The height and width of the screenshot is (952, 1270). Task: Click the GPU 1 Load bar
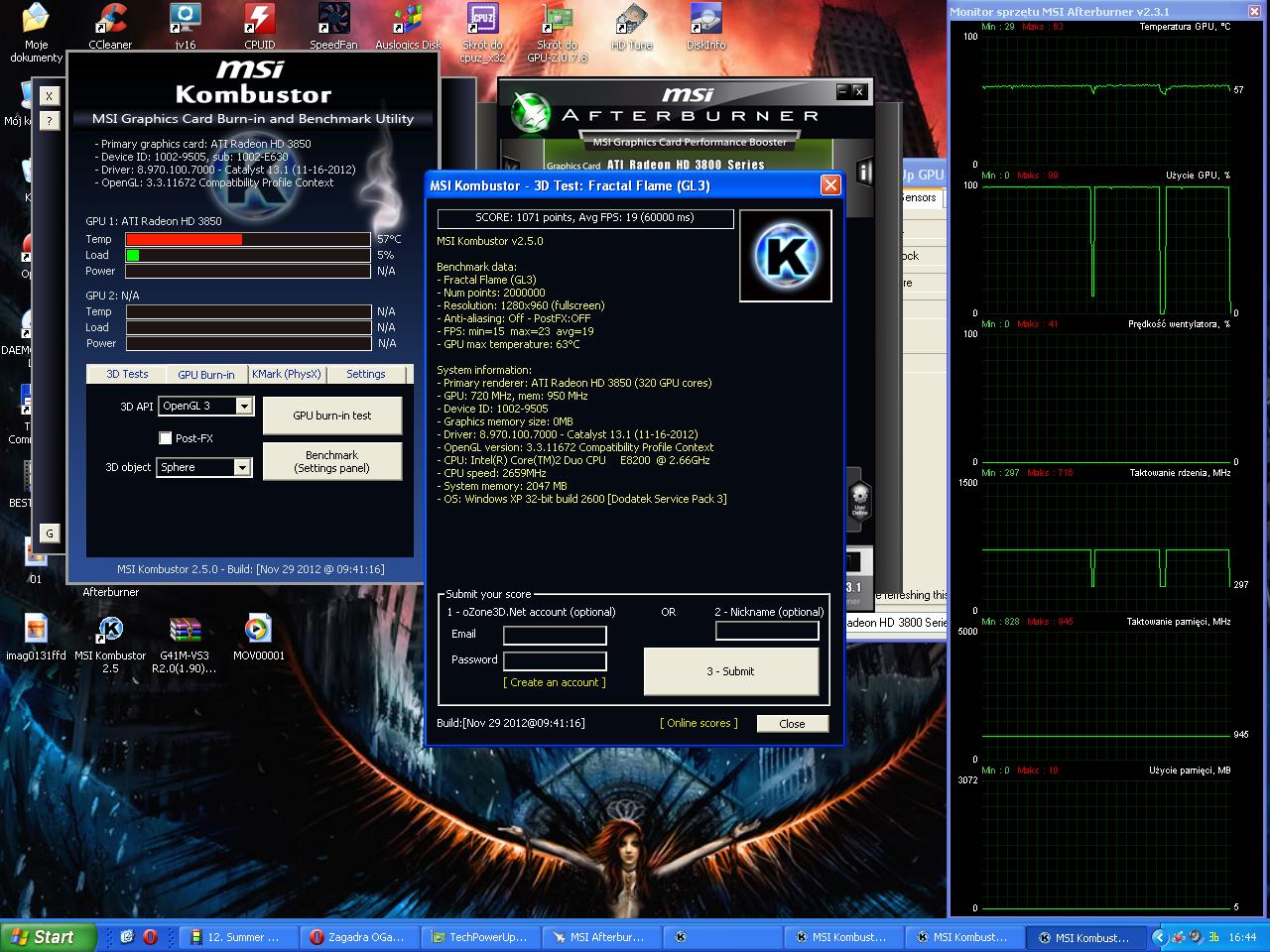(x=248, y=255)
